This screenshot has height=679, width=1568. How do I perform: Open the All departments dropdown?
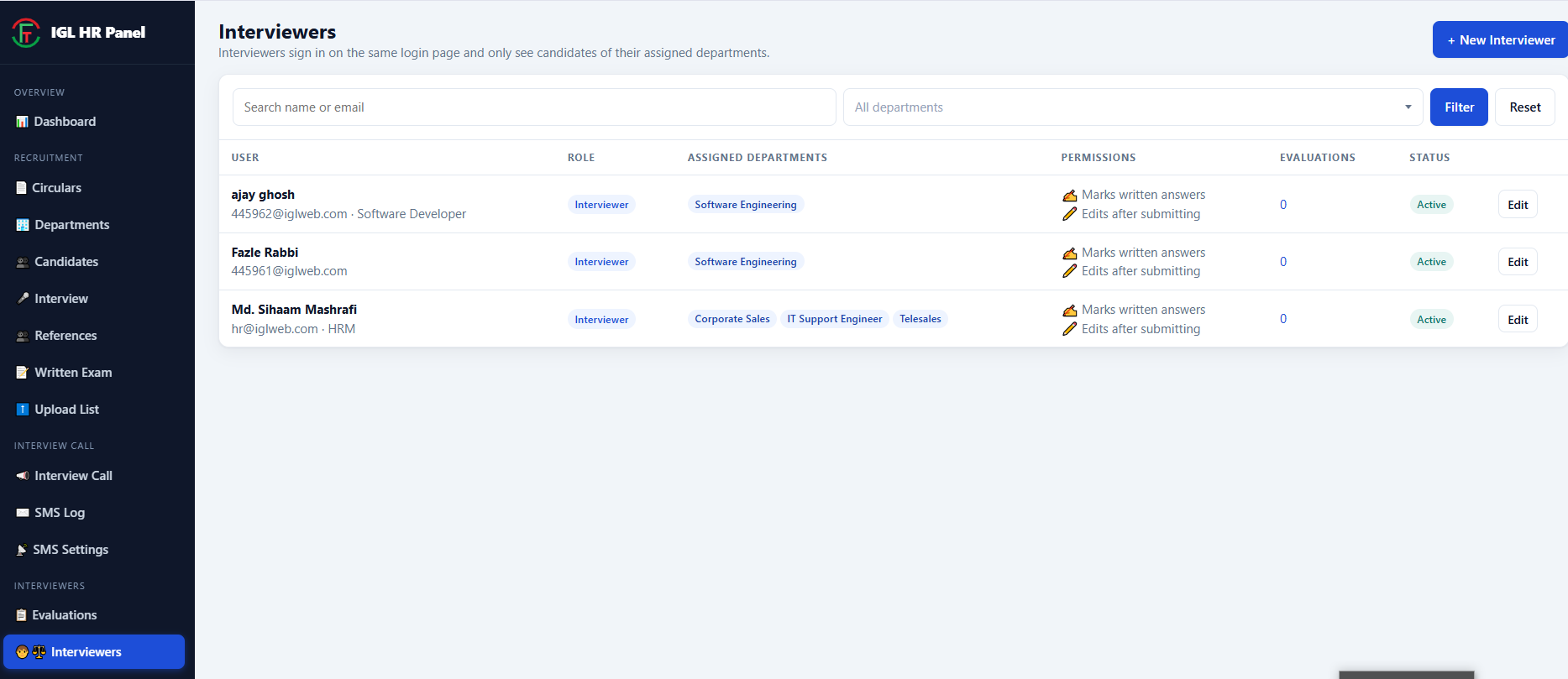click(x=1133, y=107)
